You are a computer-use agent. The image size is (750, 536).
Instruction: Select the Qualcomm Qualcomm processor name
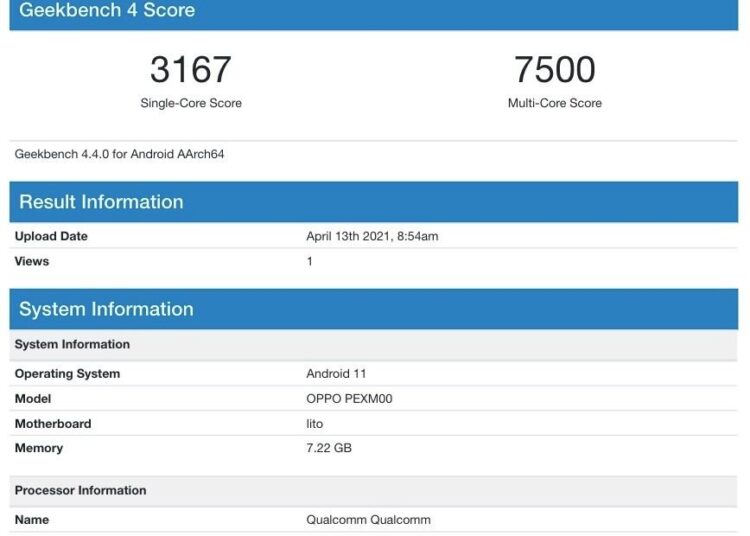(368, 520)
